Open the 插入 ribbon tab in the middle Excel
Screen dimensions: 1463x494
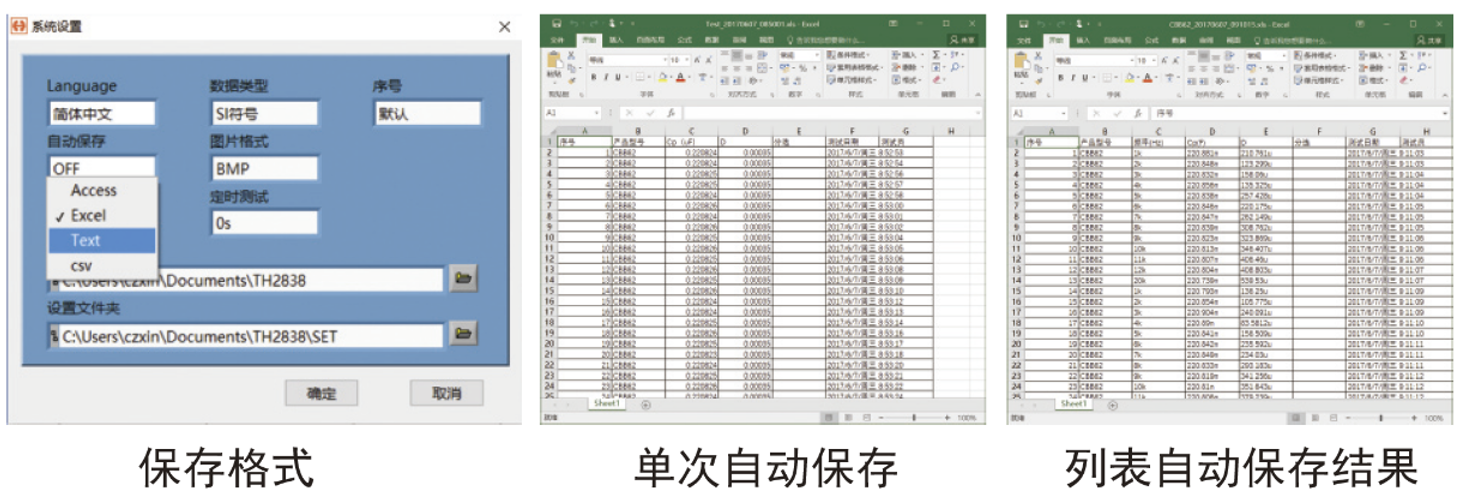617,40
